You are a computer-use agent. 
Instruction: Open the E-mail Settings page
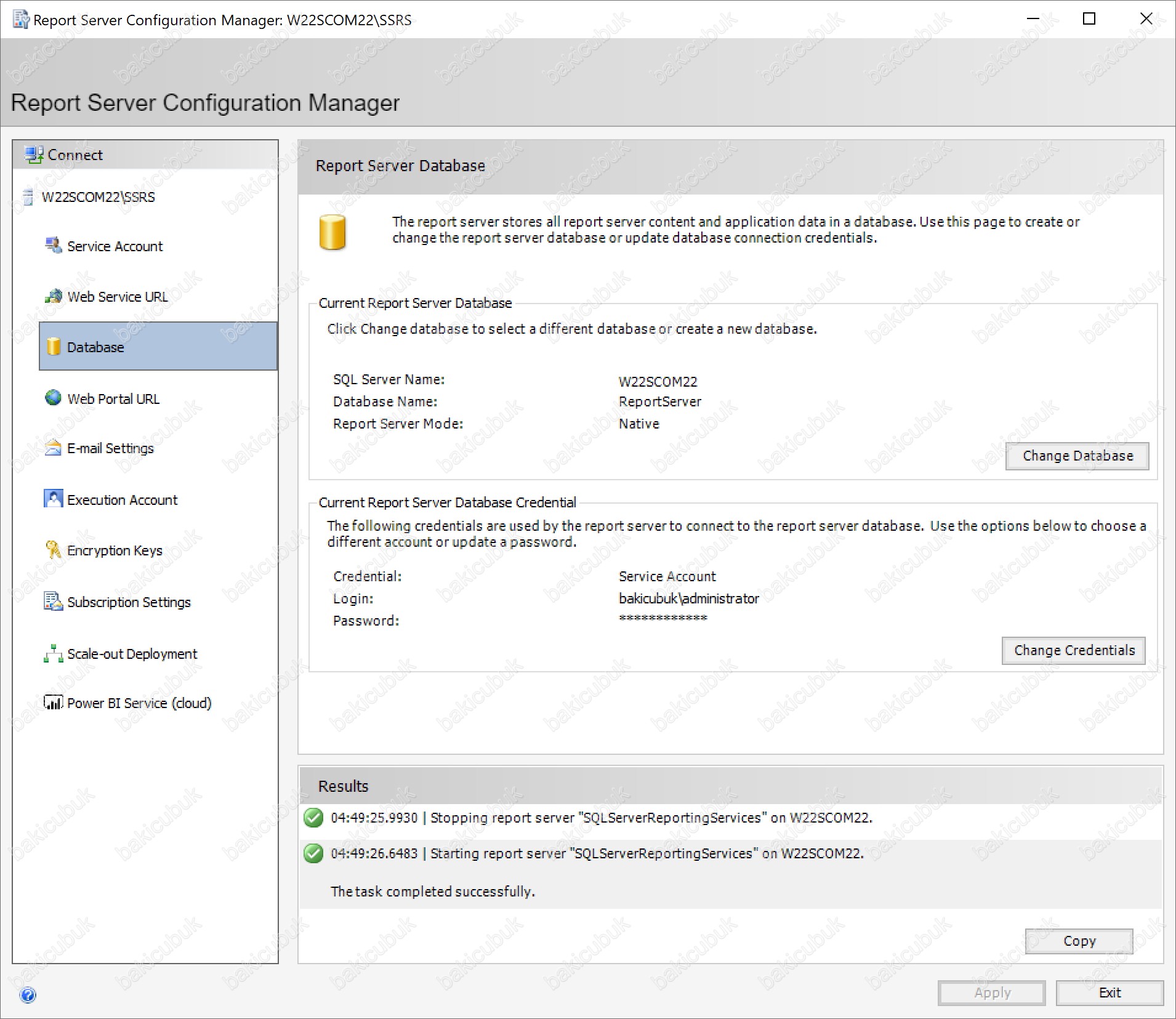[110, 448]
